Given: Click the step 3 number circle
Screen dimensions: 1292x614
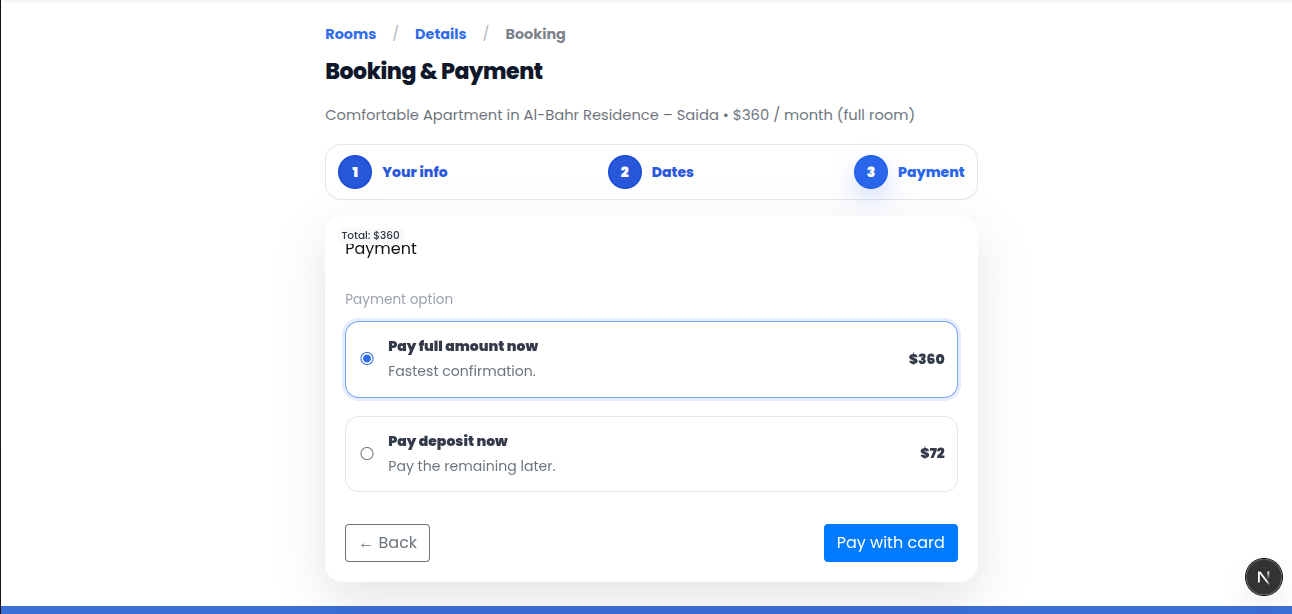Looking at the screenshot, I should [871, 172].
